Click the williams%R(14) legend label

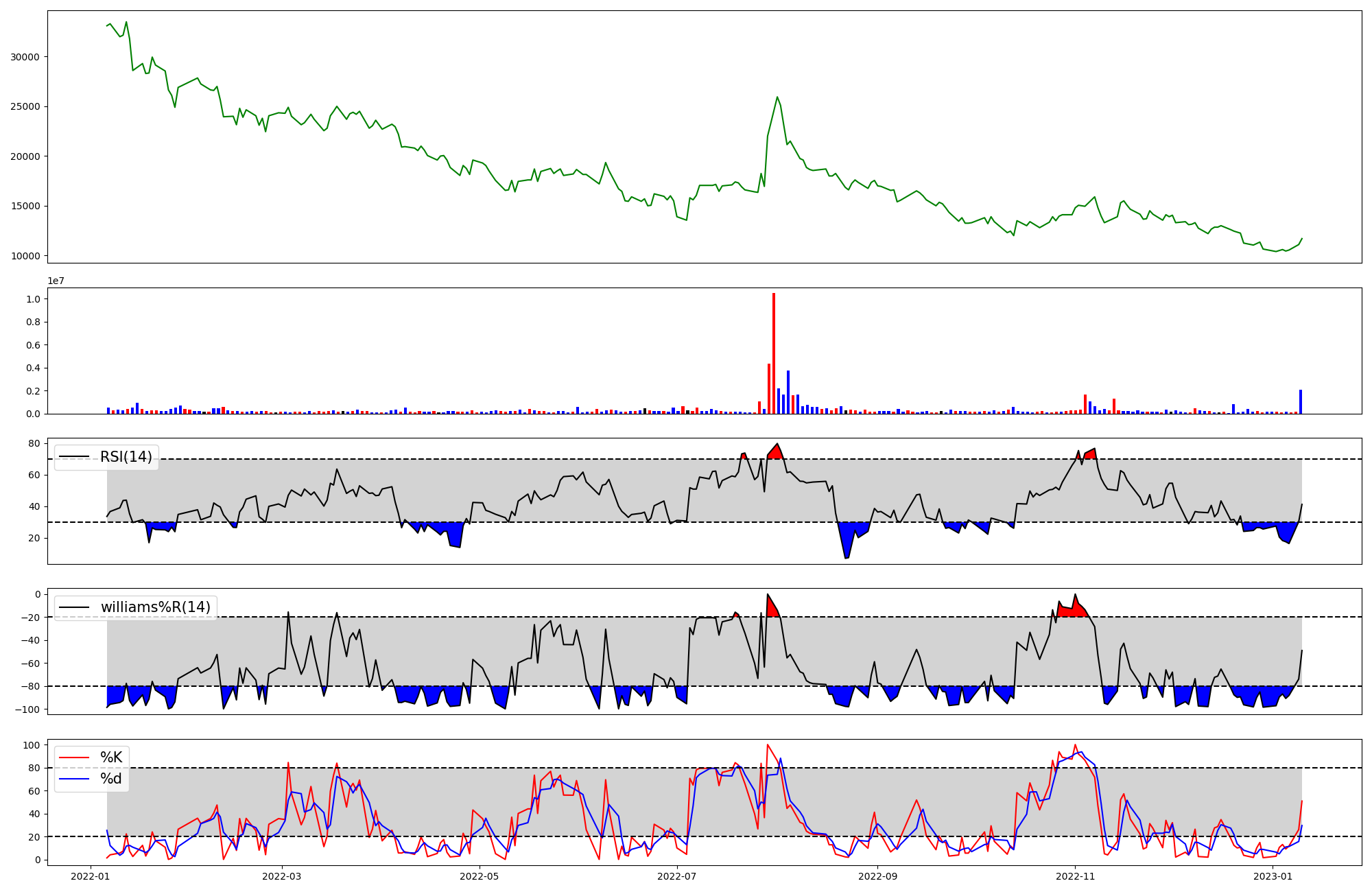click(155, 607)
